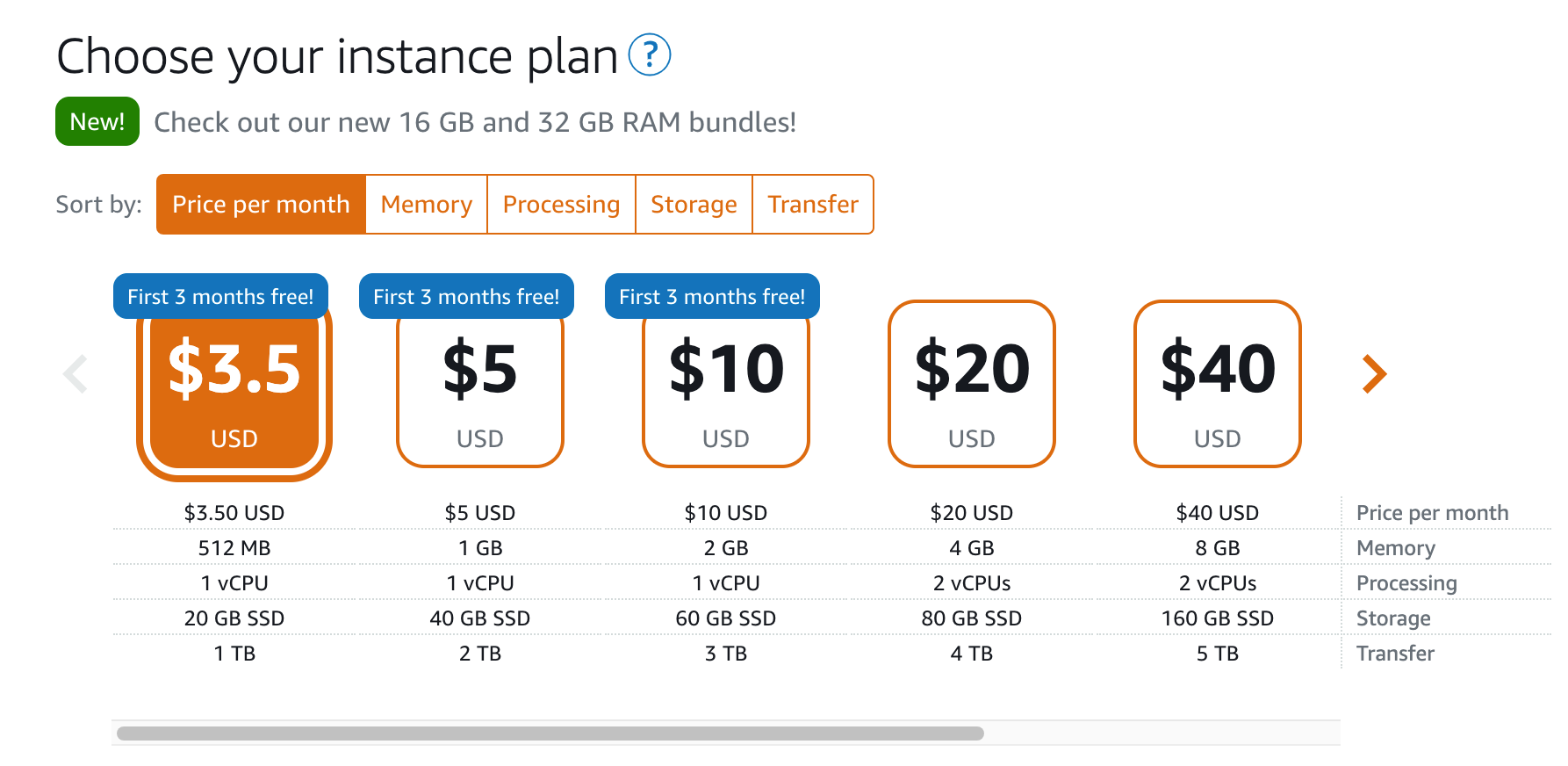Click the free badge above the $10 plan
The width and height of the screenshot is (1568, 766).
[x=712, y=297]
